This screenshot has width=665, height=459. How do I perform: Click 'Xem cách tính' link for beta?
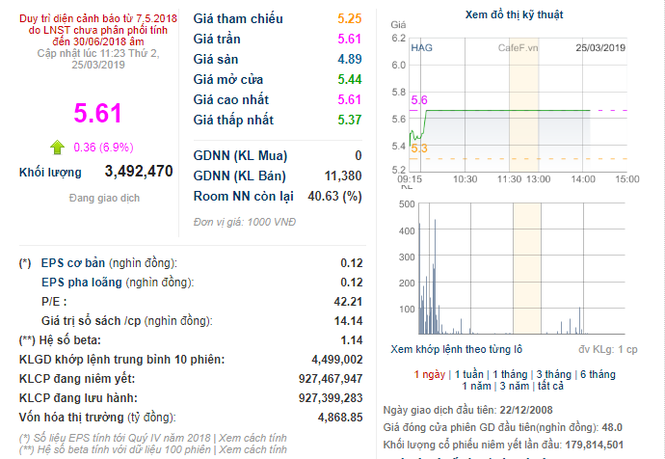tap(253, 449)
